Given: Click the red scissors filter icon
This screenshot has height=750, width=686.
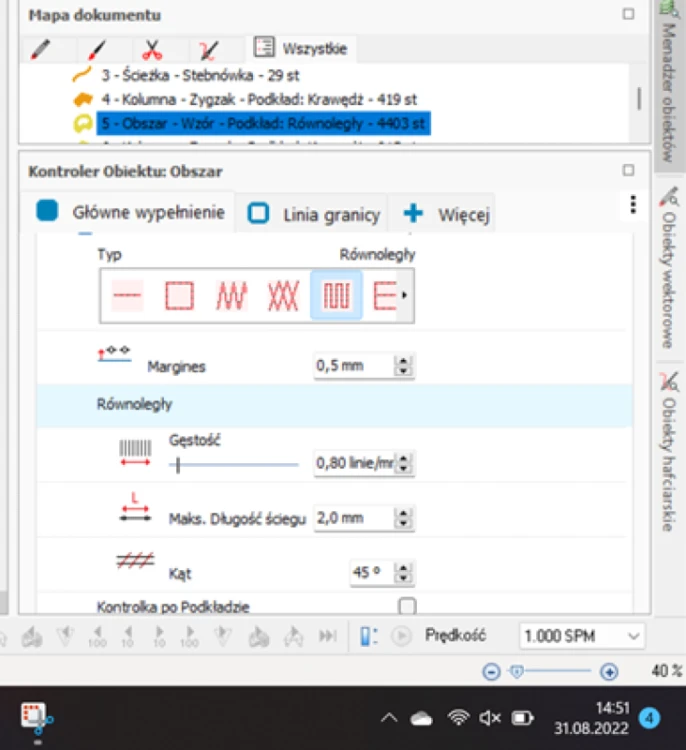Looking at the screenshot, I should (x=152, y=49).
